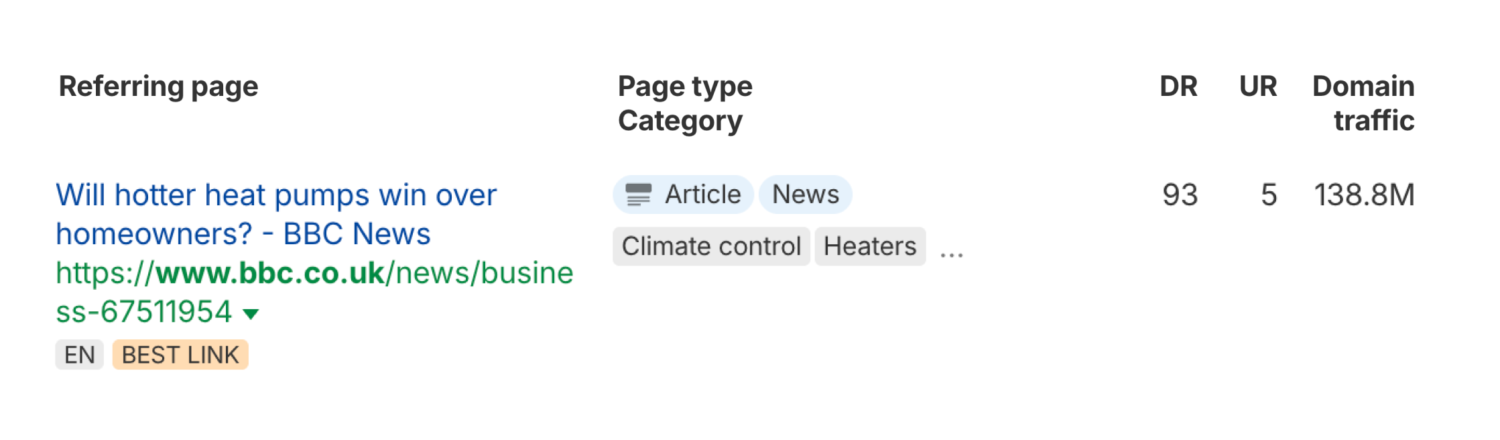Click the UR value 5
This screenshot has height=440, width=1500.
click(x=1269, y=195)
